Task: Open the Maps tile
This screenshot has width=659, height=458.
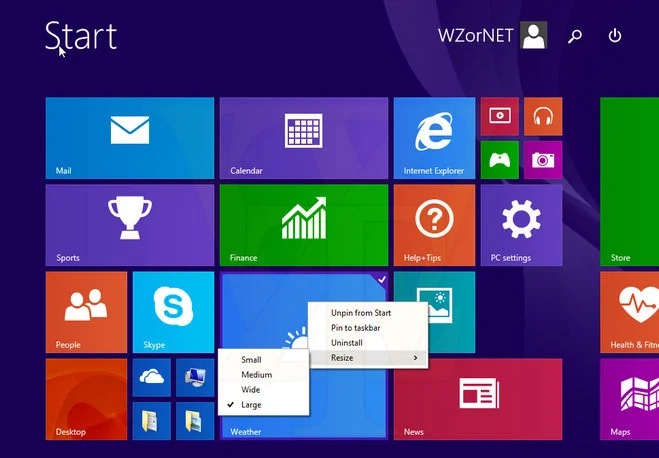Action: tap(630, 399)
